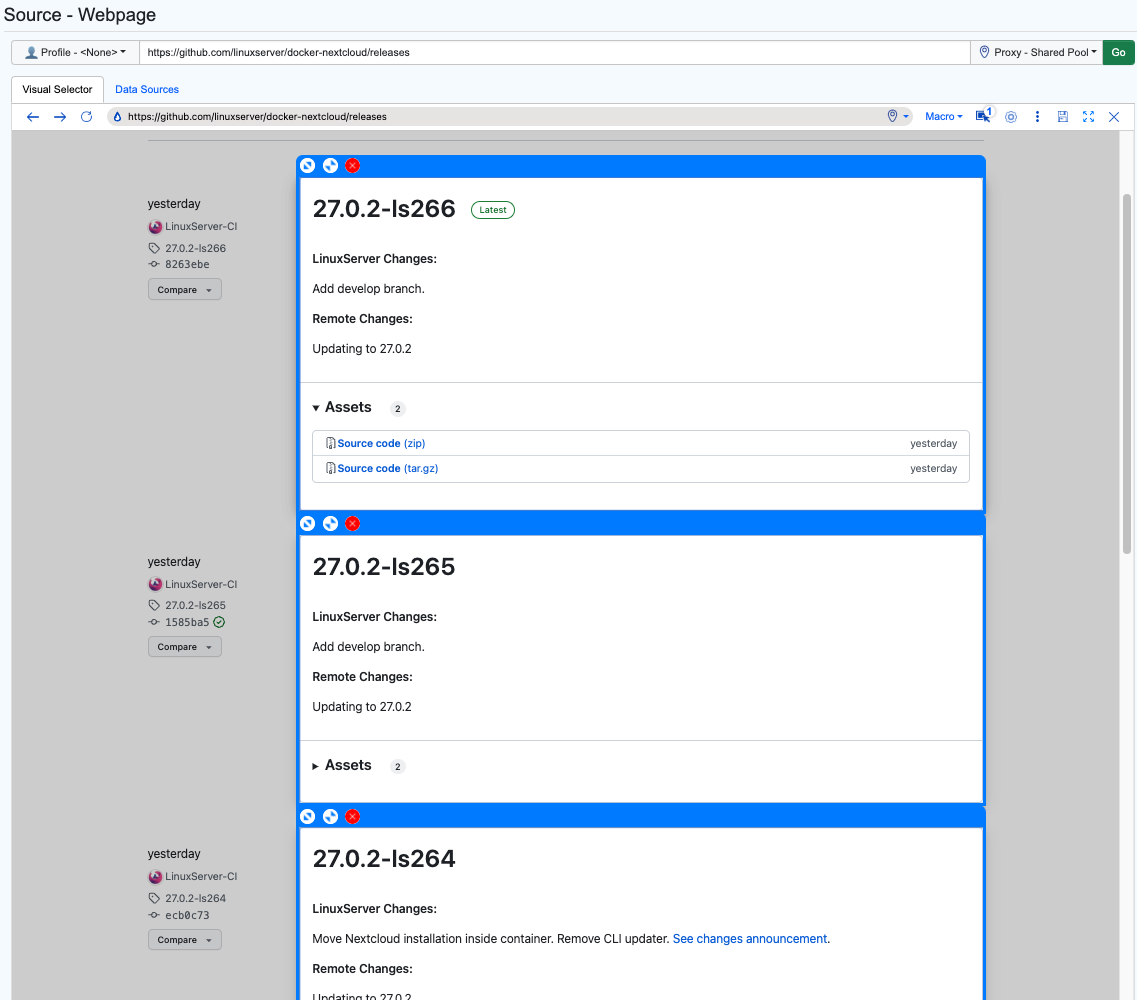Click the commit icon beside 8263ebe
Viewport: 1137px width, 1000px height.
click(x=154, y=264)
